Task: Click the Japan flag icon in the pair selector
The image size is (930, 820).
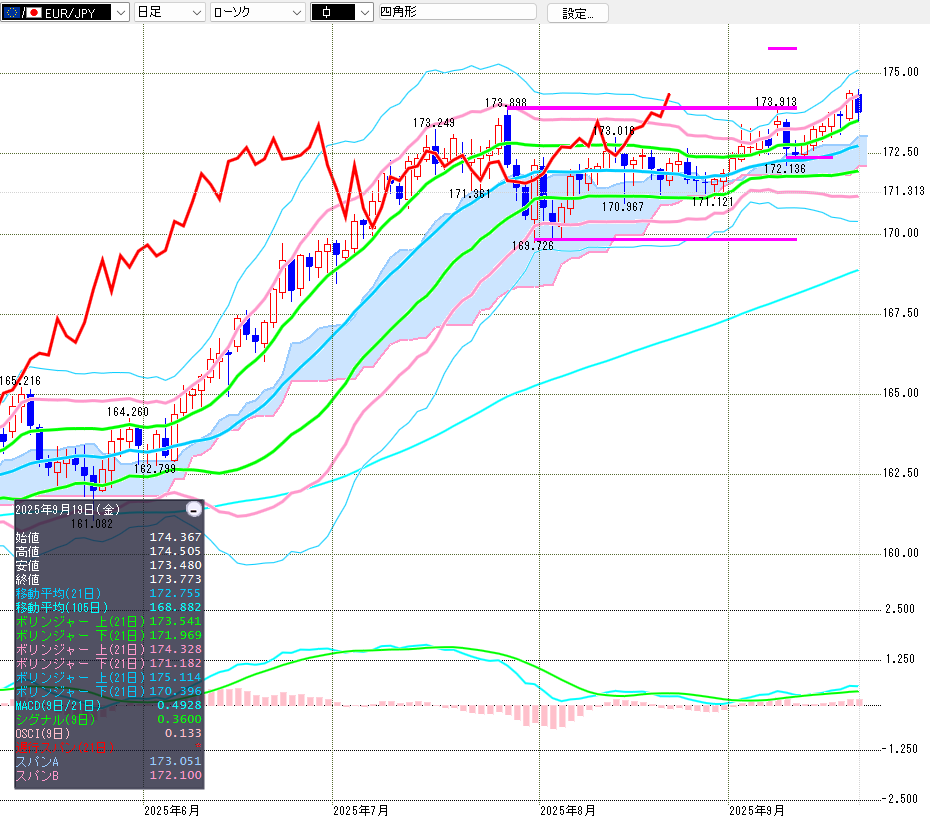Action: coord(33,12)
